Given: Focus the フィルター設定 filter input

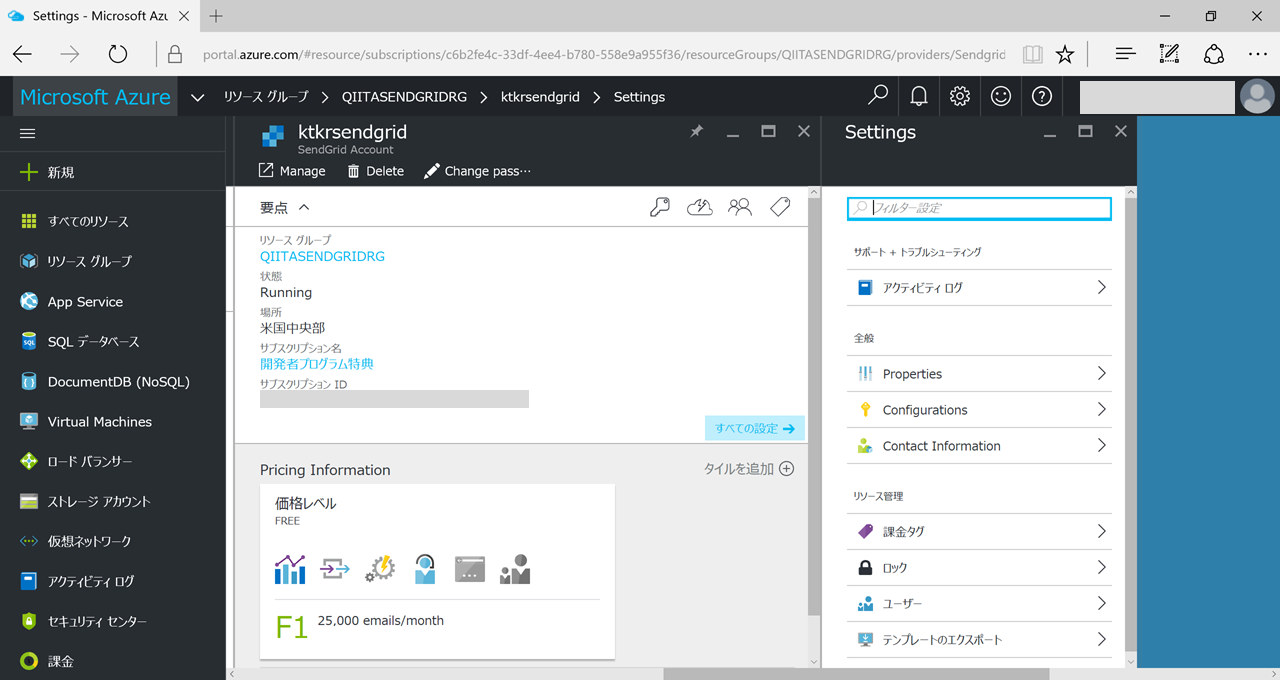Looking at the screenshot, I should click(x=979, y=208).
